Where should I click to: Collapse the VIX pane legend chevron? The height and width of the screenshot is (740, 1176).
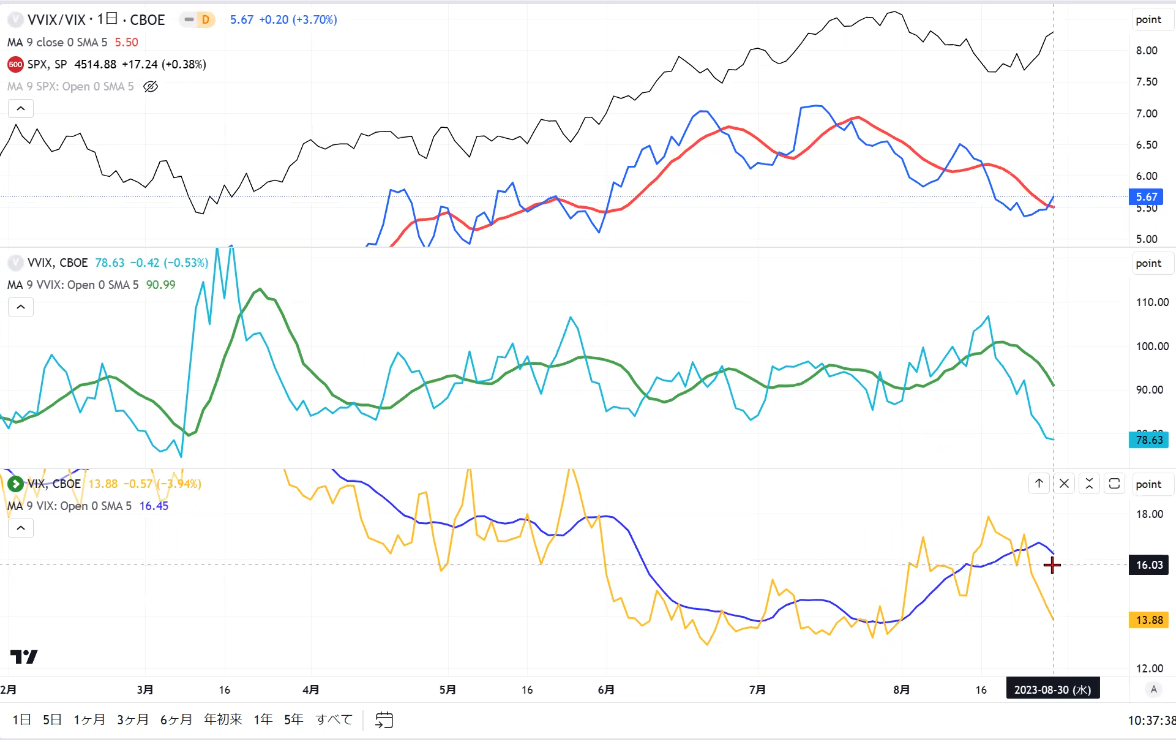21,528
